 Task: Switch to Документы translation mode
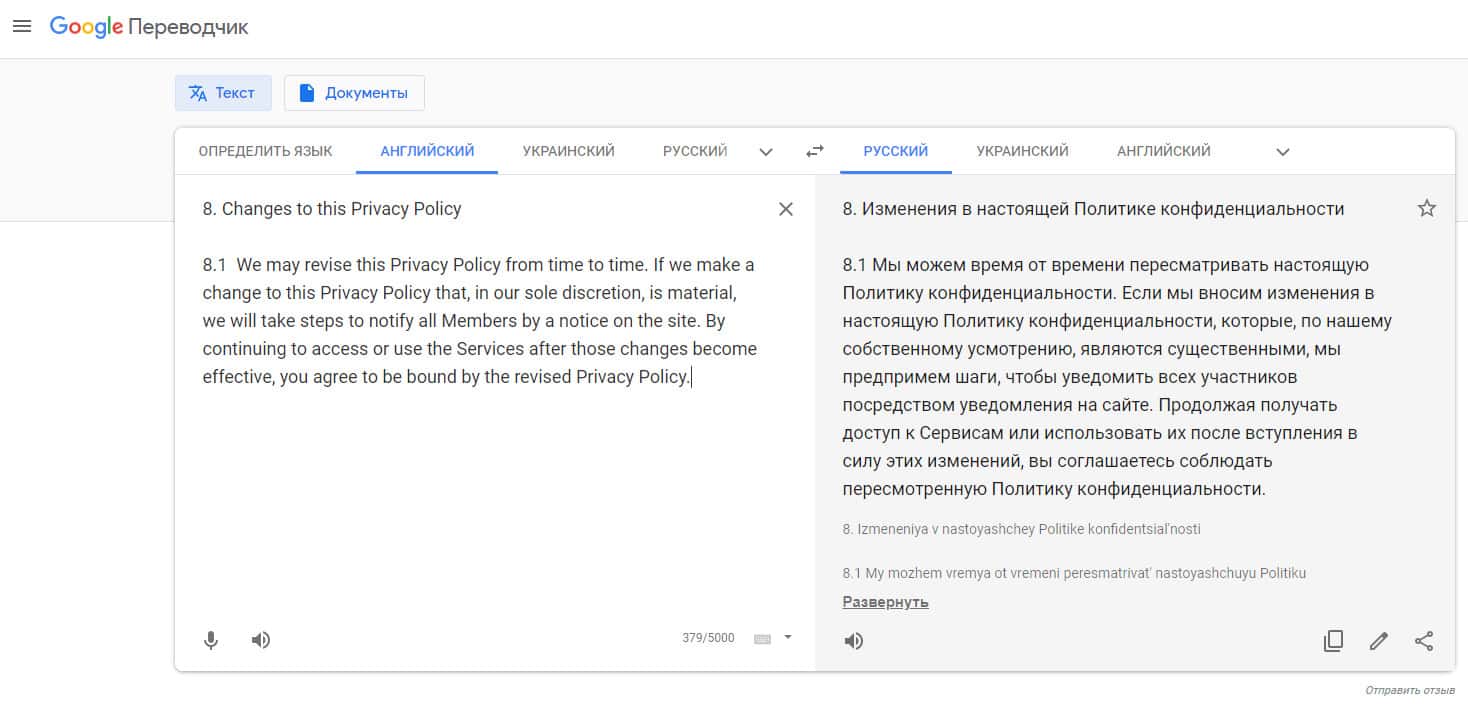(354, 93)
